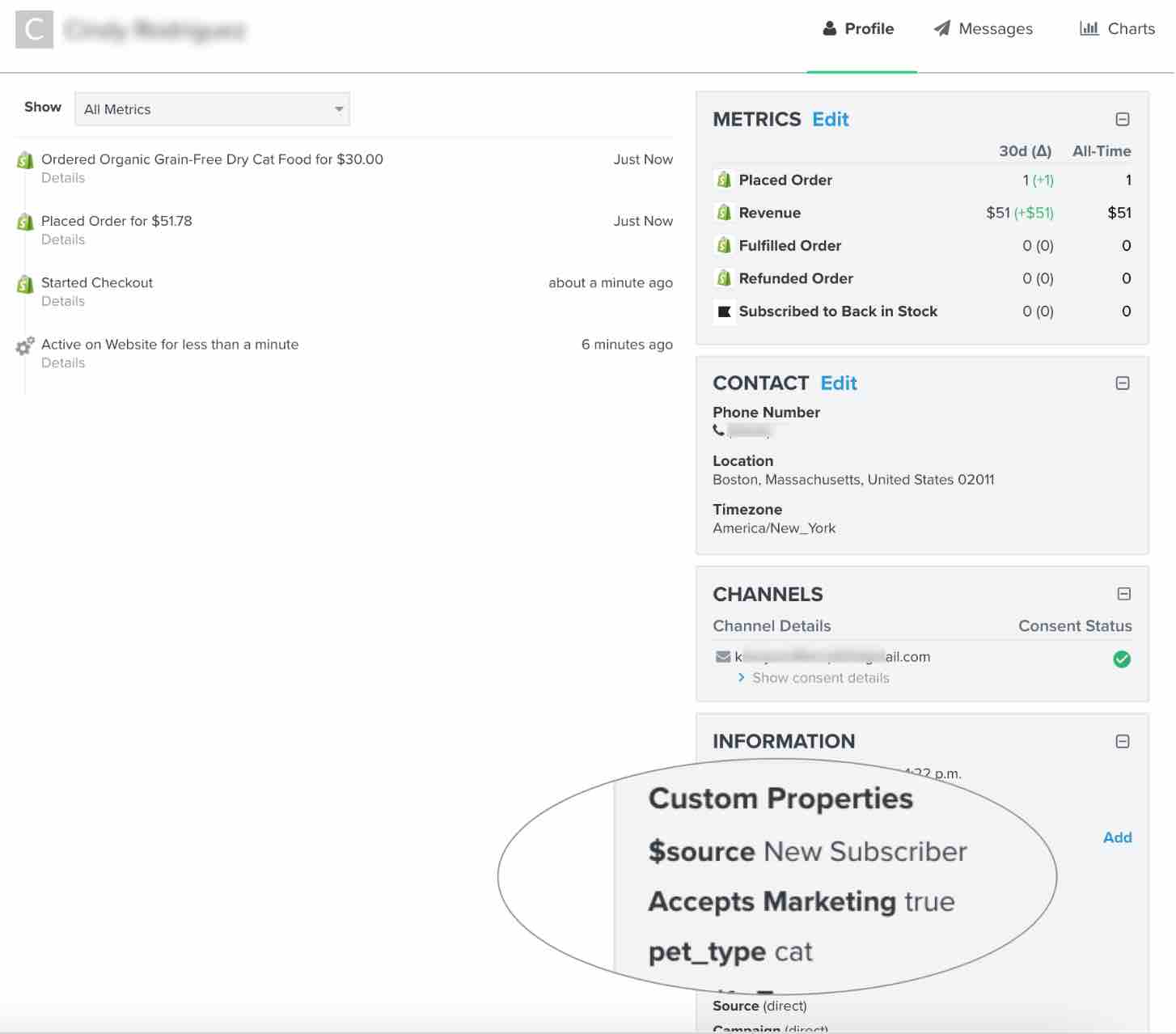Select the Profile tab

(869, 28)
